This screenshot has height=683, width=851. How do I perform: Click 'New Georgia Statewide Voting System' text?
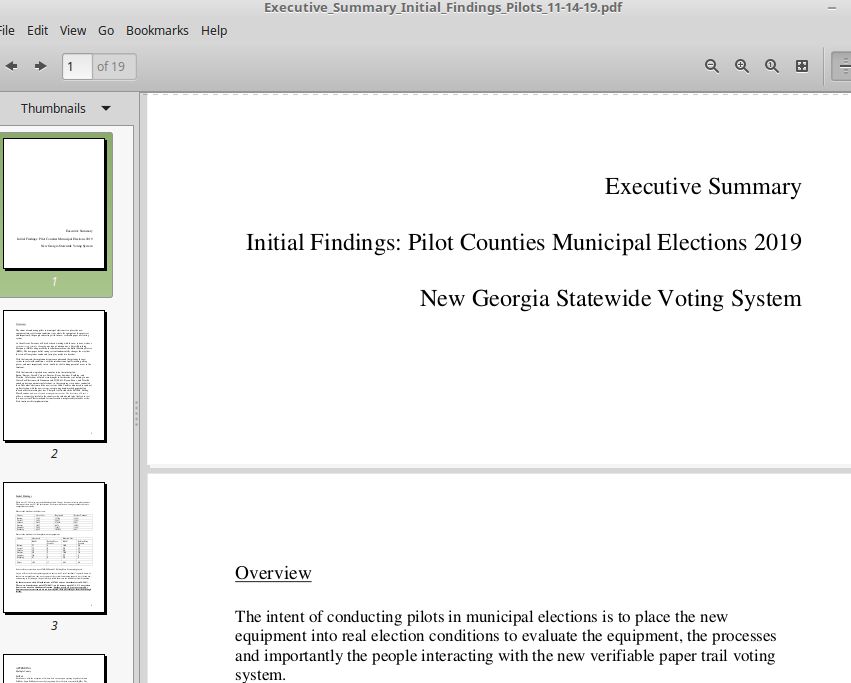pyautogui.click(x=611, y=299)
